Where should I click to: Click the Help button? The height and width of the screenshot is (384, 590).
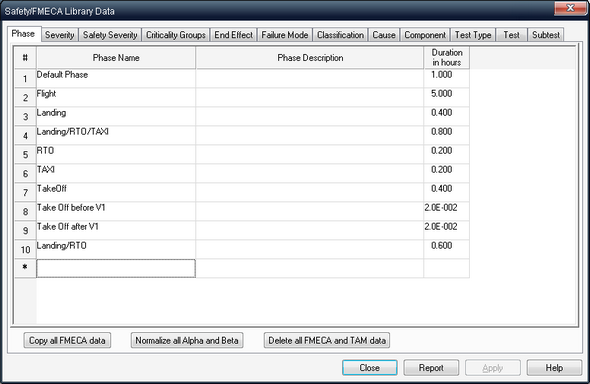(554, 367)
